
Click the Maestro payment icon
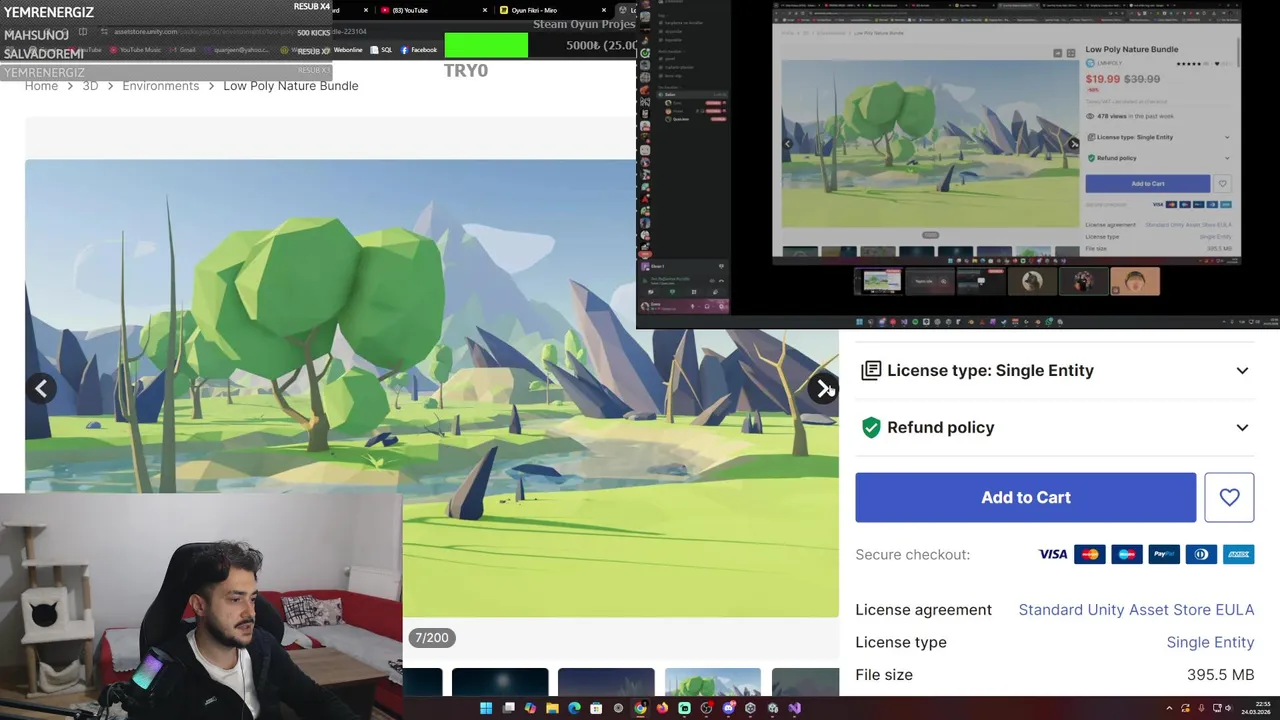[1127, 554]
